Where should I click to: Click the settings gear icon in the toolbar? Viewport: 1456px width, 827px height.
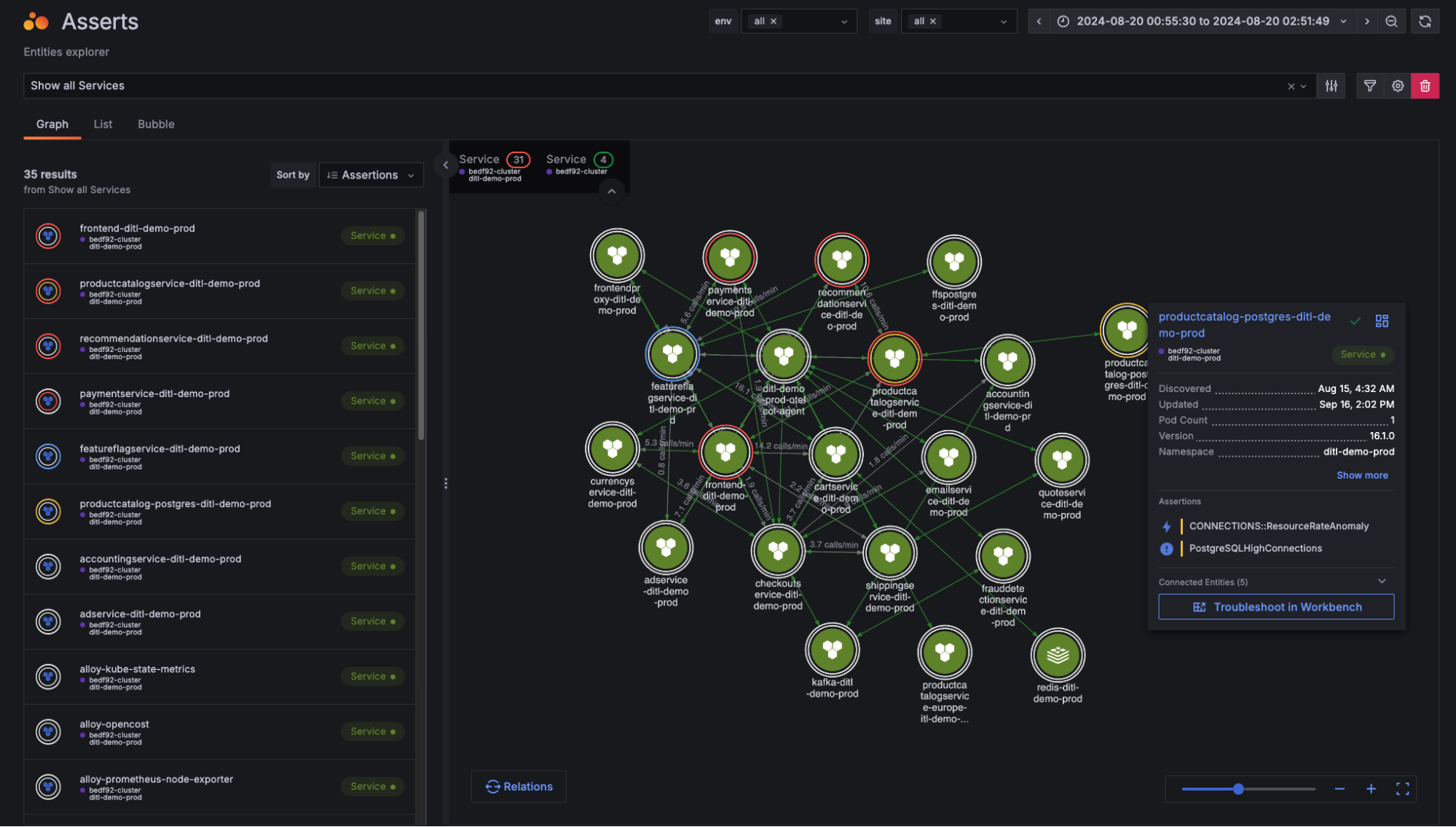click(x=1397, y=85)
